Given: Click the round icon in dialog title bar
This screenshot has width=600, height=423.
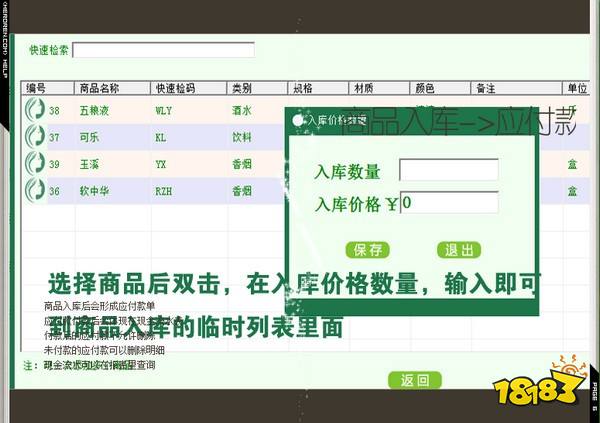Looking at the screenshot, I should coord(296,121).
